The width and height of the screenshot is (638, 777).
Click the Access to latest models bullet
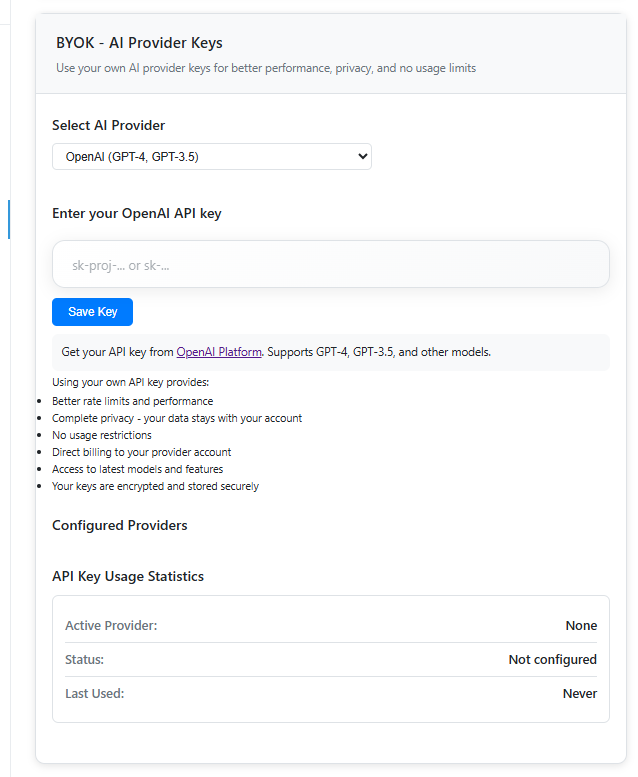pyautogui.click(x=137, y=469)
